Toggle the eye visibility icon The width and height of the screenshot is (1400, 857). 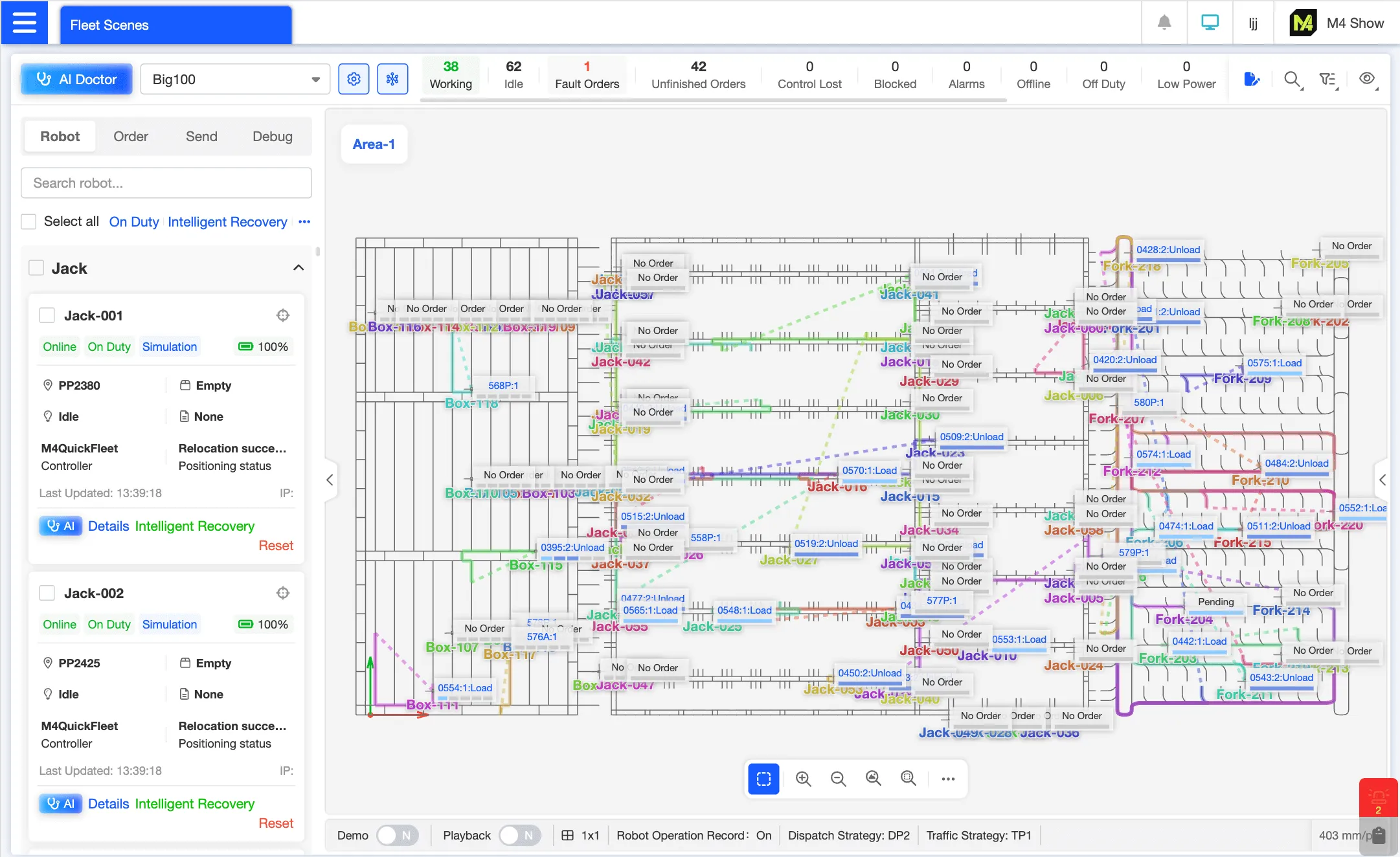point(1366,79)
